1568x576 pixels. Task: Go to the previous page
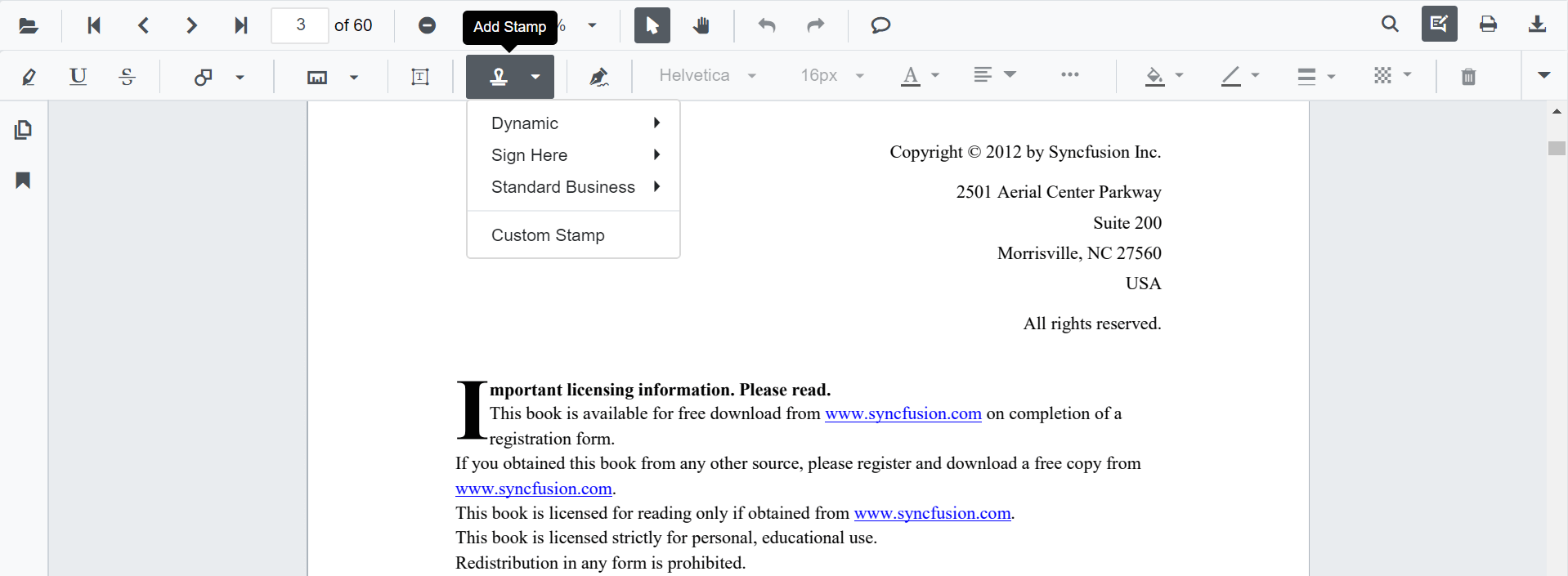coord(143,25)
